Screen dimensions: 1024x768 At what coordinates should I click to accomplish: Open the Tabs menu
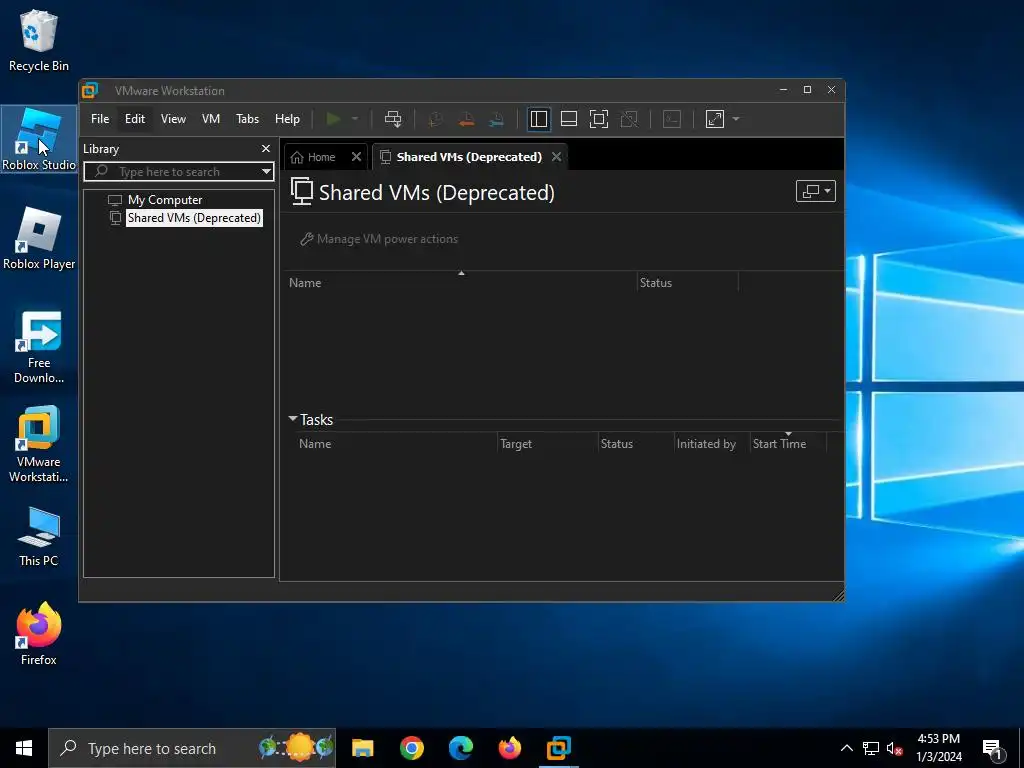[248, 119]
